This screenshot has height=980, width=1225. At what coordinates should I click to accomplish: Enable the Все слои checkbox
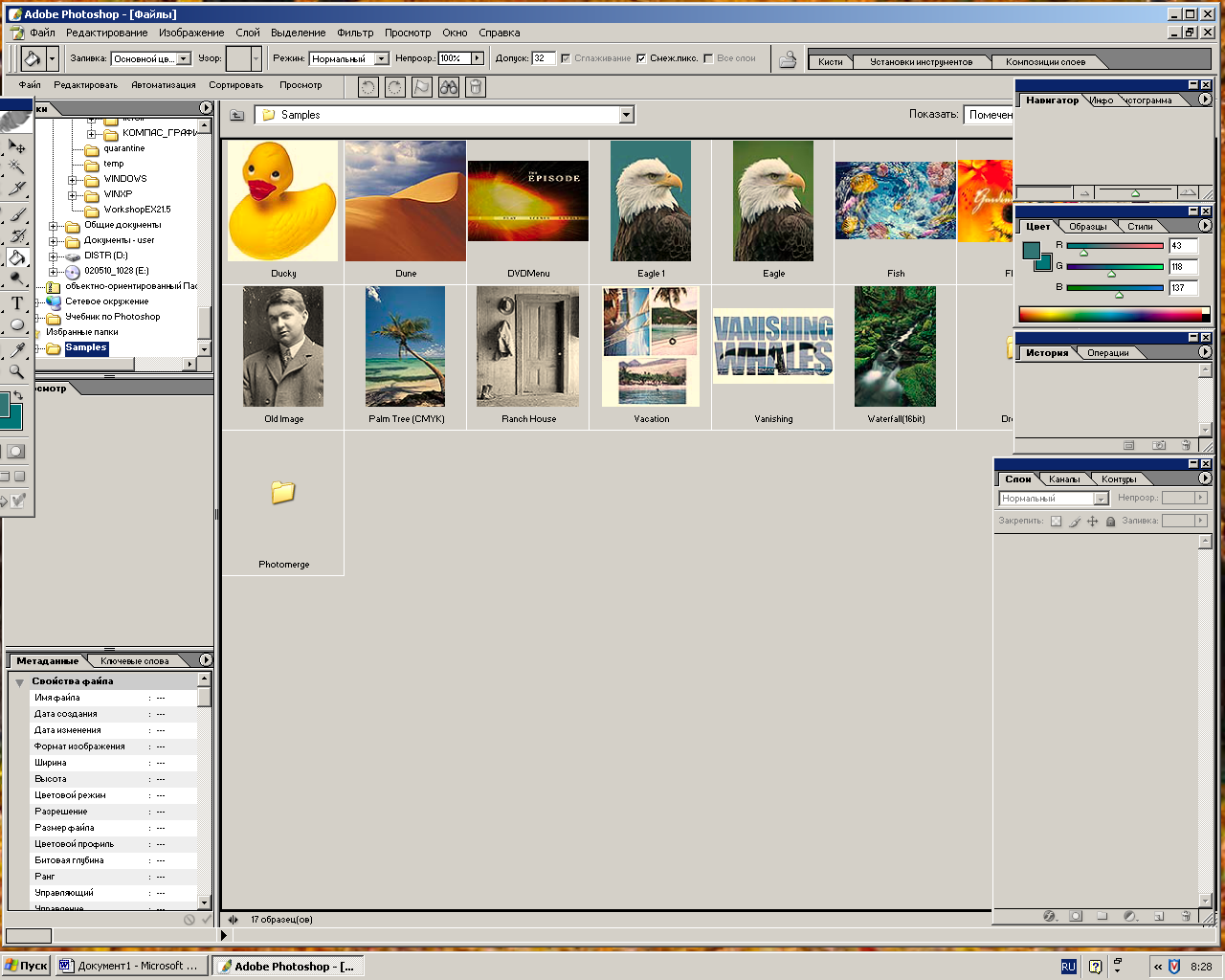click(x=708, y=58)
